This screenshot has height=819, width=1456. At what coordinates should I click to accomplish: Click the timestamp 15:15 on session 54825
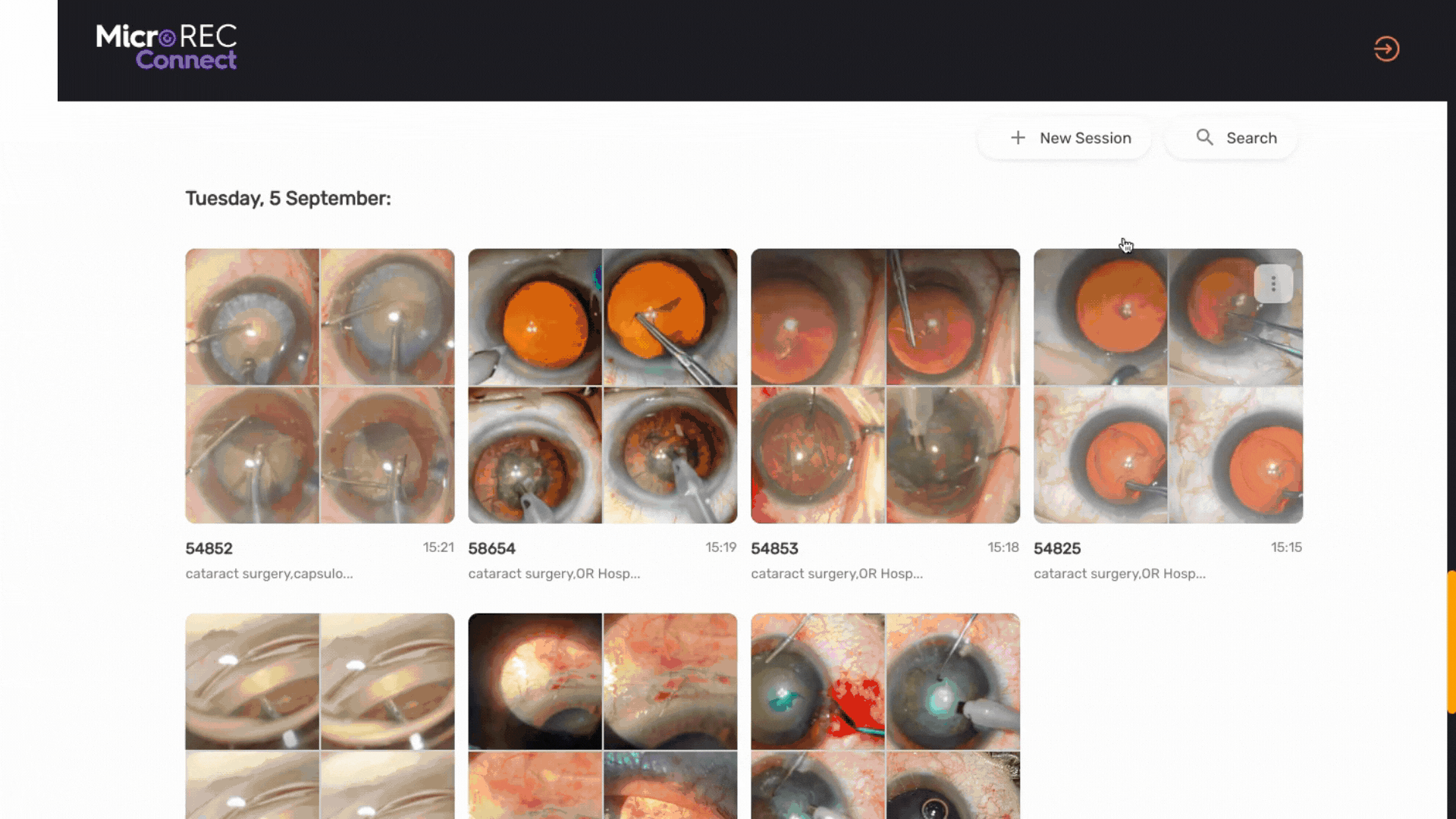click(x=1286, y=547)
